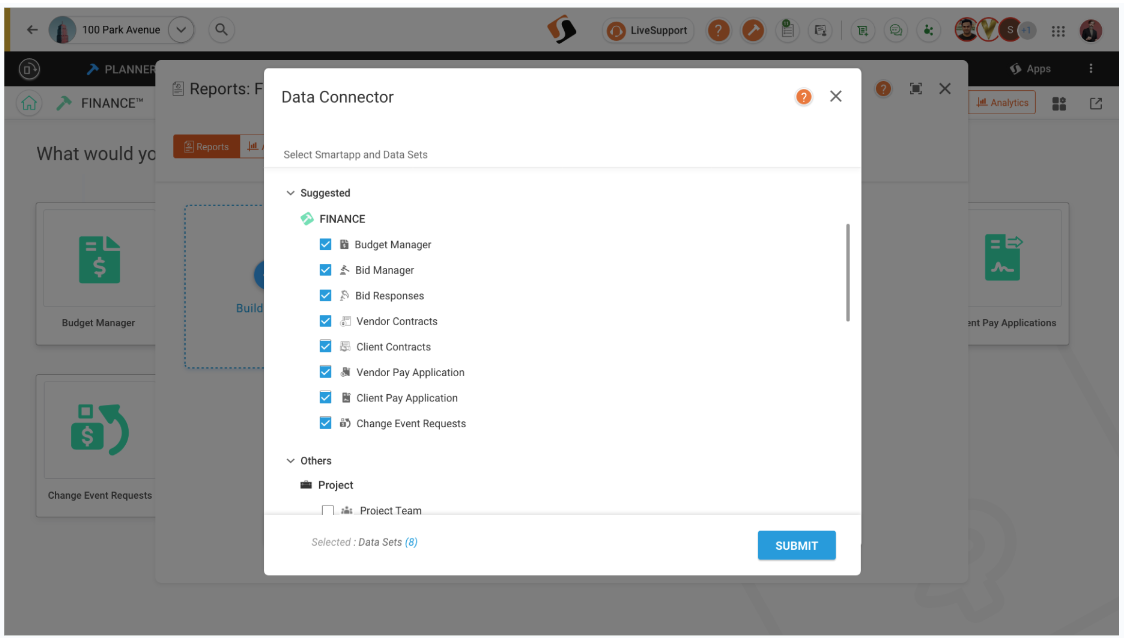Click the Bid Responses label
The image size is (1124, 638).
click(x=389, y=295)
